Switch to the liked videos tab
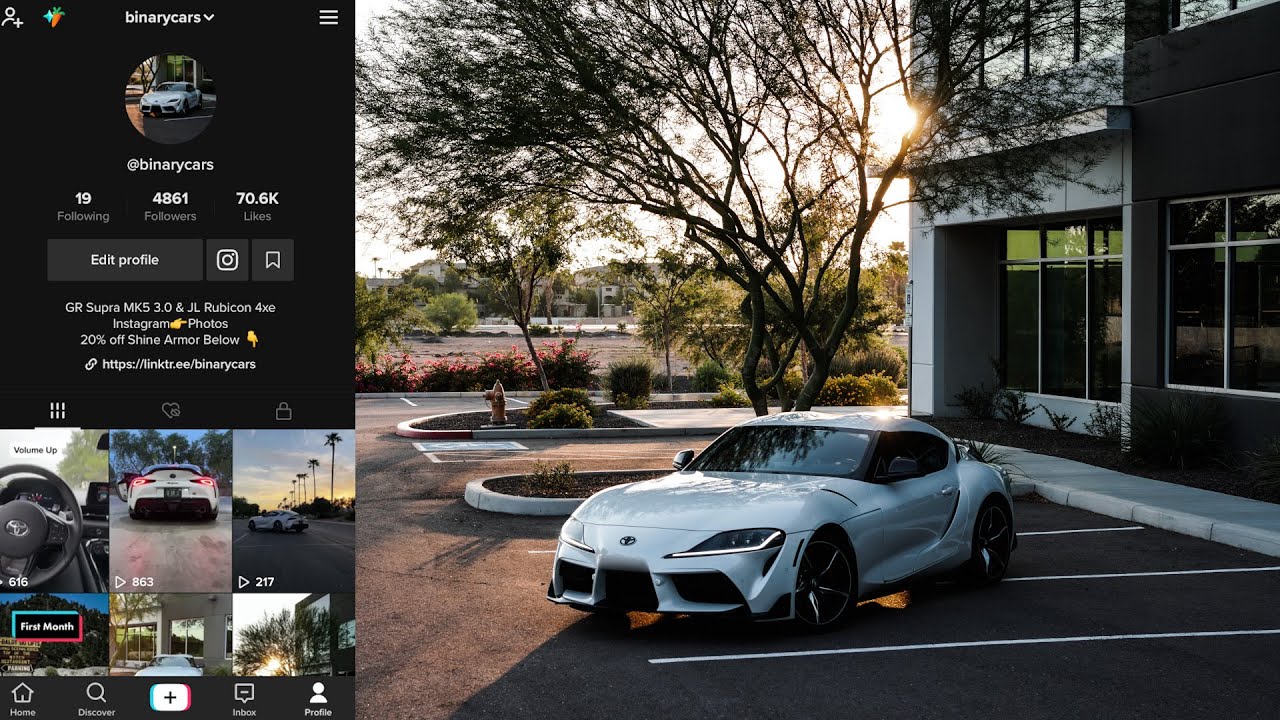 [x=171, y=410]
